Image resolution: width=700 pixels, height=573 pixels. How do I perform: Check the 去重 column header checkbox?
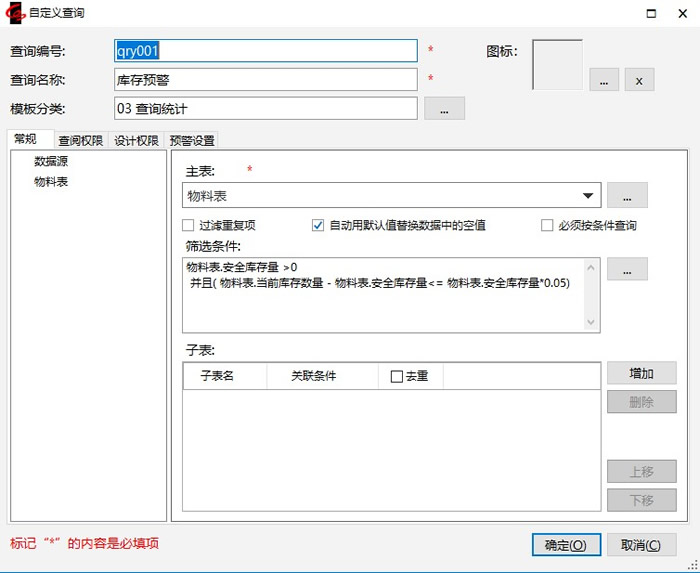(x=397, y=377)
